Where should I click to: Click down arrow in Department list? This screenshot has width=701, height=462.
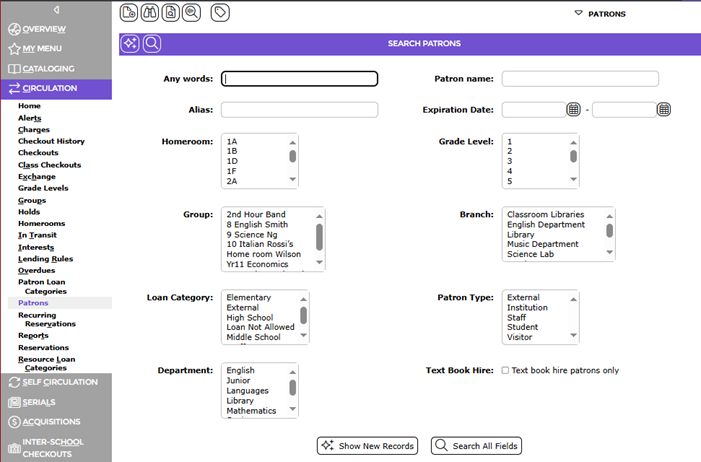pos(293,408)
